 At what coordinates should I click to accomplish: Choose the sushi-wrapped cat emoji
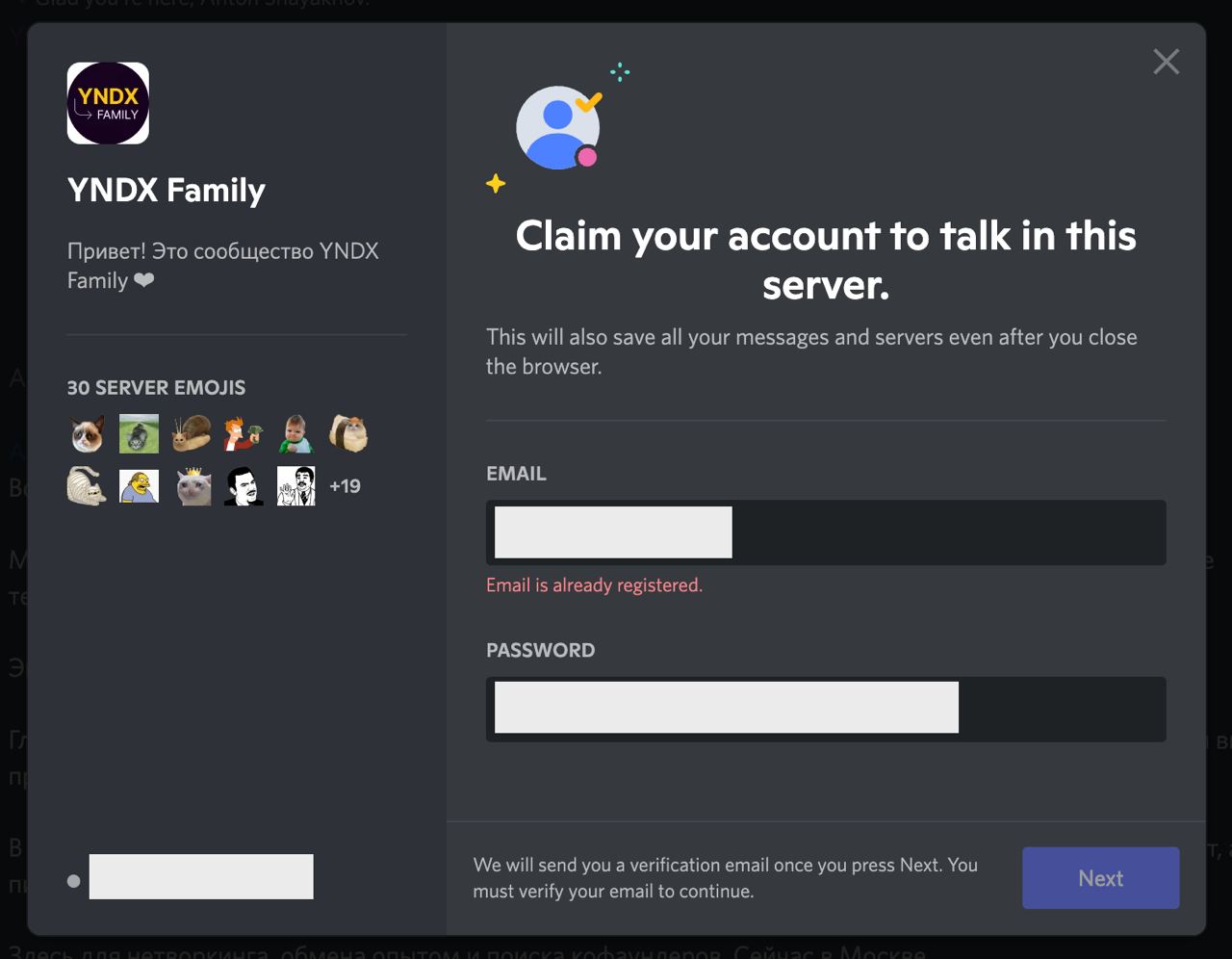(348, 434)
